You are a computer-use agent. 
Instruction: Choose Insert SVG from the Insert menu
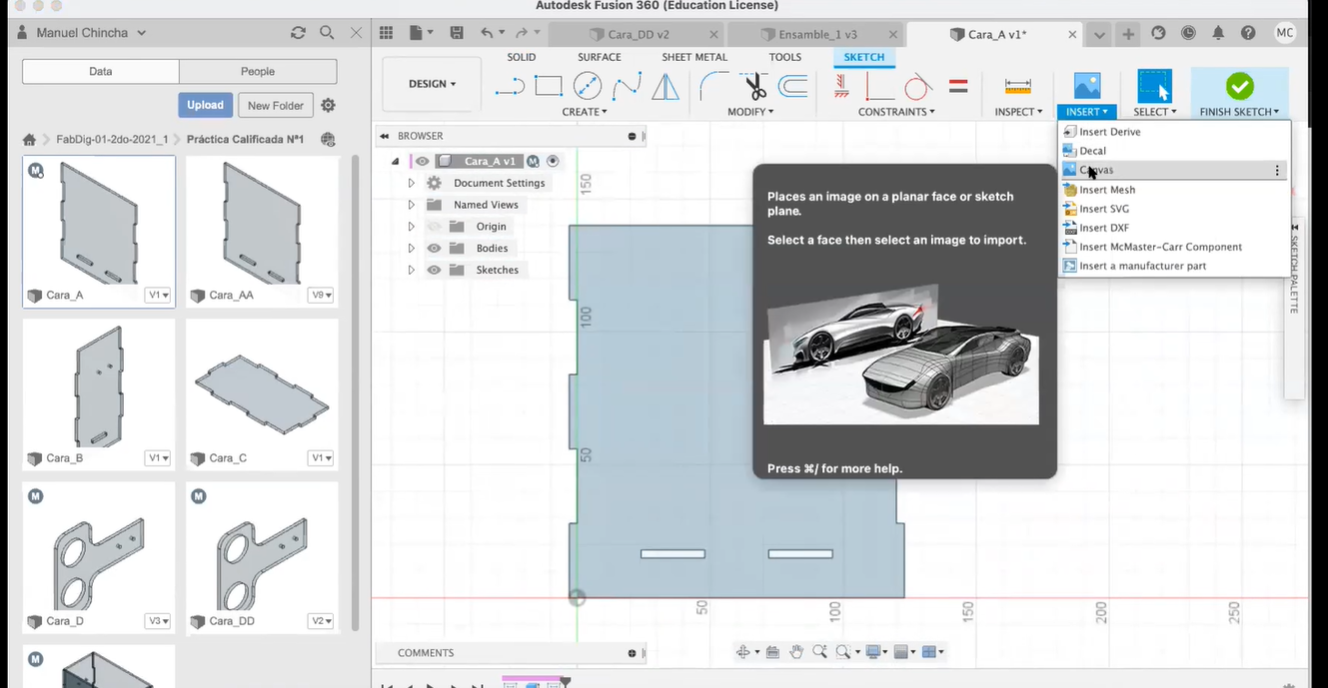pos(1104,209)
